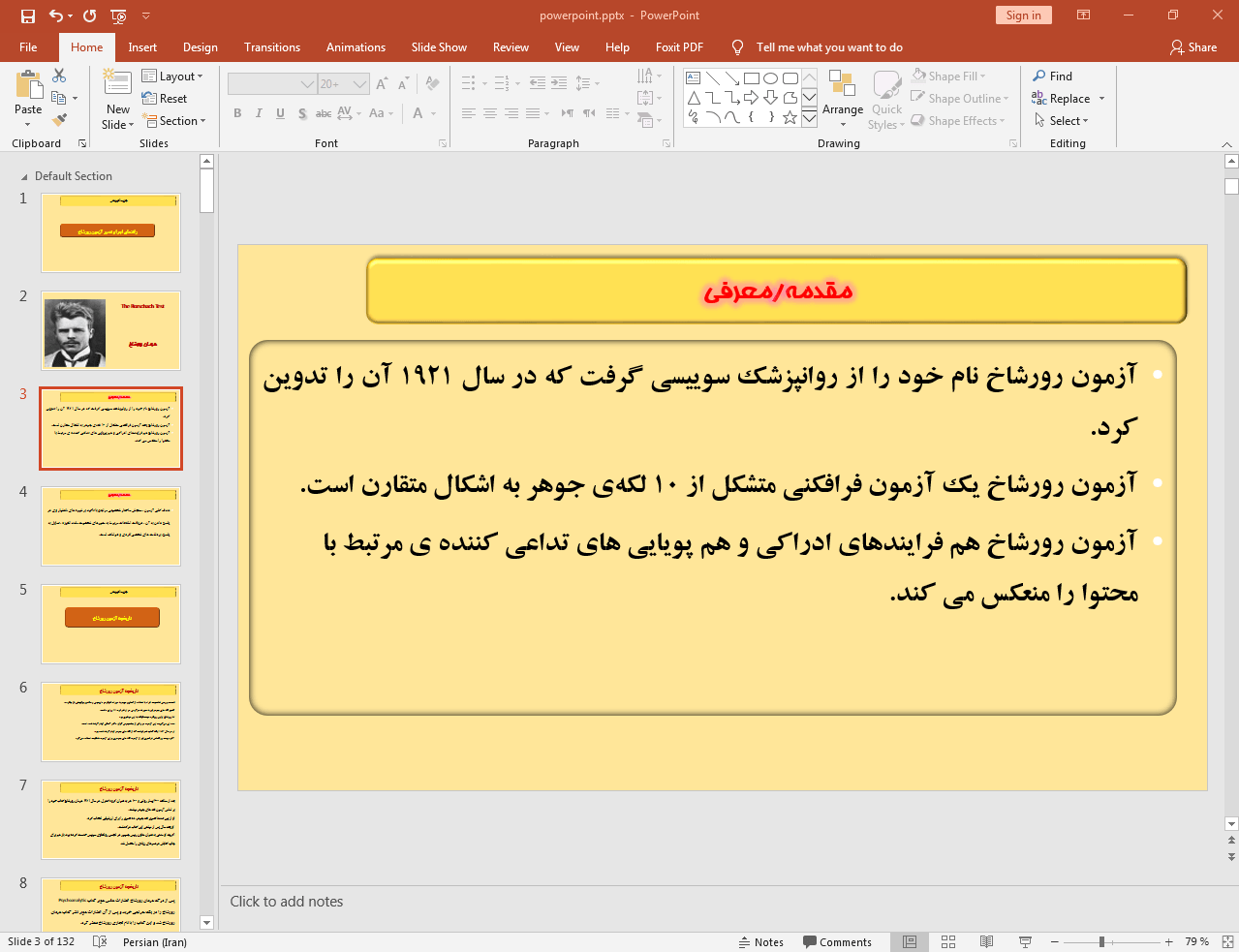Image resolution: width=1239 pixels, height=952 pixels.
Task: Switch to the Animations tab
Action: 356,47
